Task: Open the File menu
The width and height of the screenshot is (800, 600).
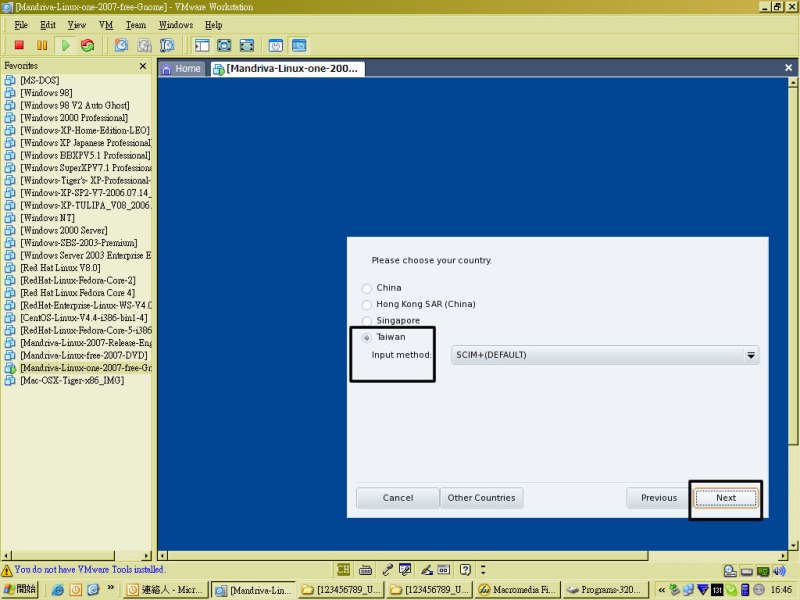Action: (21, 25)
